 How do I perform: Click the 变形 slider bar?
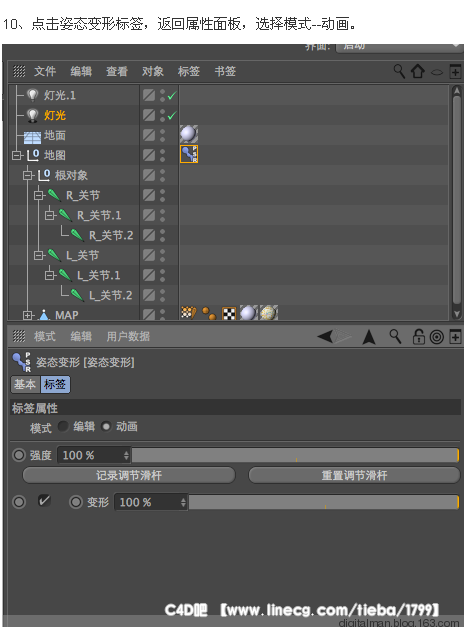click(x=324, y=502)
